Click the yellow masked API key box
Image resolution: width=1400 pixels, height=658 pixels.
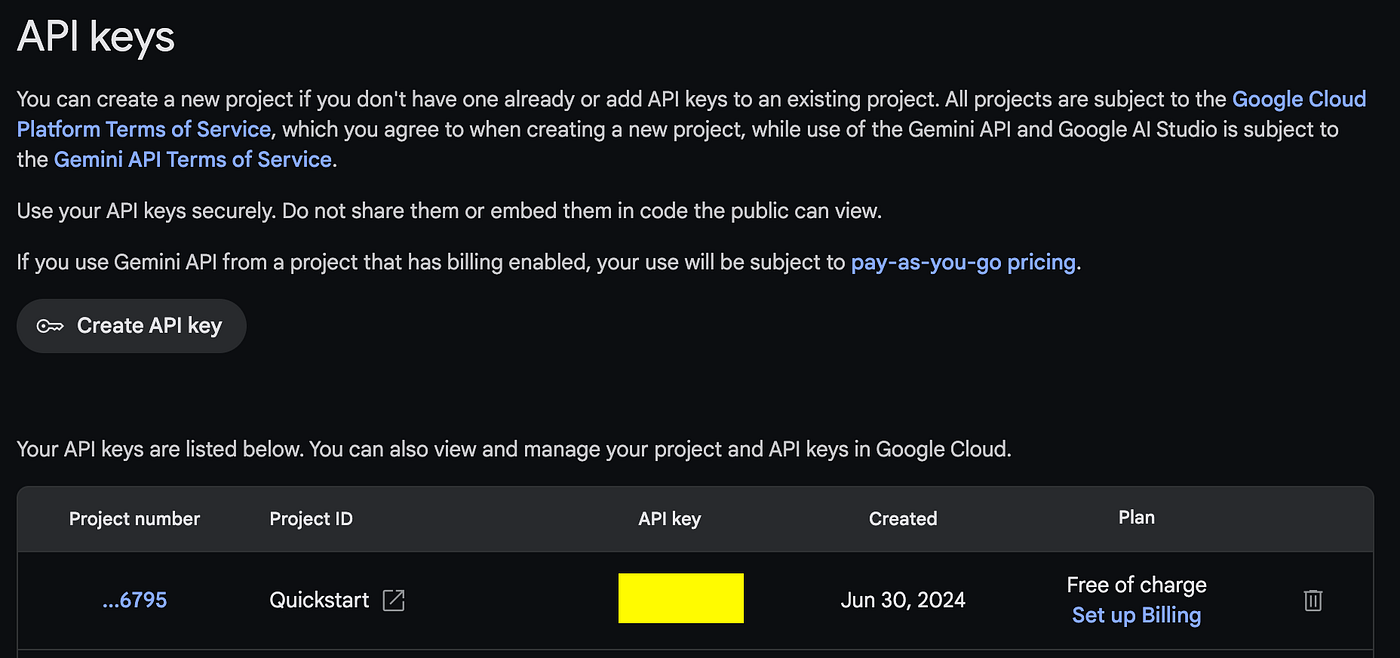(681, 598)
